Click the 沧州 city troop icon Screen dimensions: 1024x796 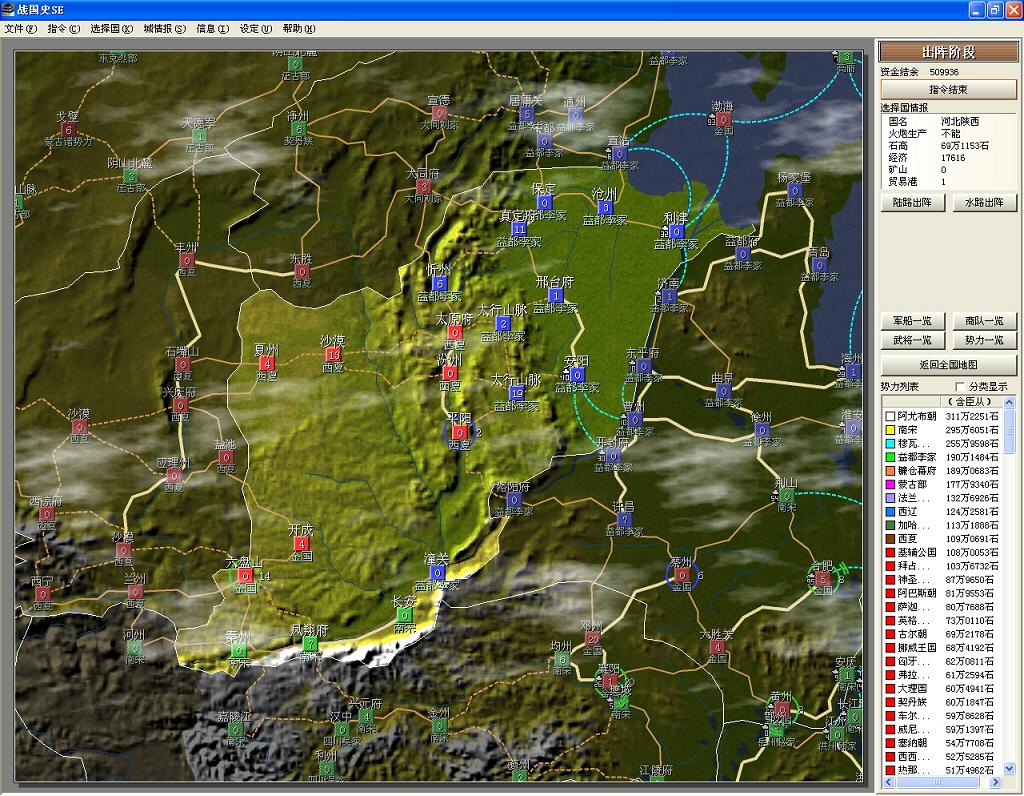[605, 208]
